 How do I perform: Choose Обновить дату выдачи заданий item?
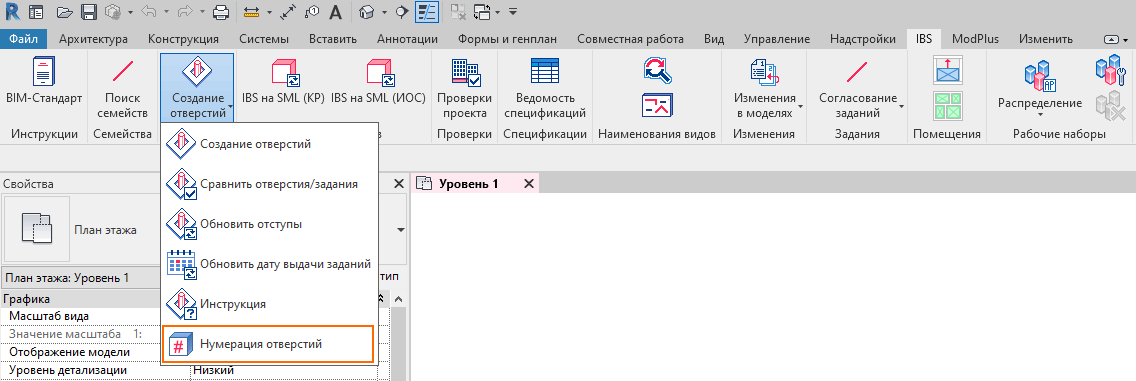270,264
